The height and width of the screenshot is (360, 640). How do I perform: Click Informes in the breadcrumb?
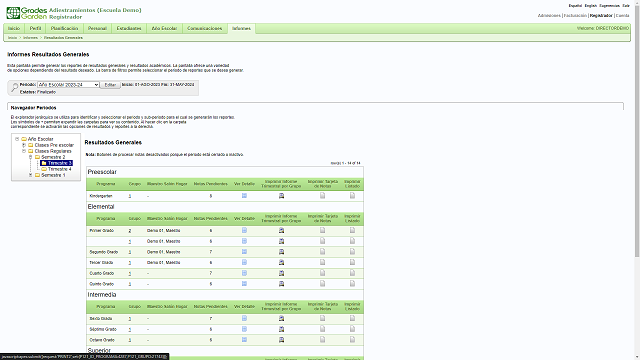(30, 38)
